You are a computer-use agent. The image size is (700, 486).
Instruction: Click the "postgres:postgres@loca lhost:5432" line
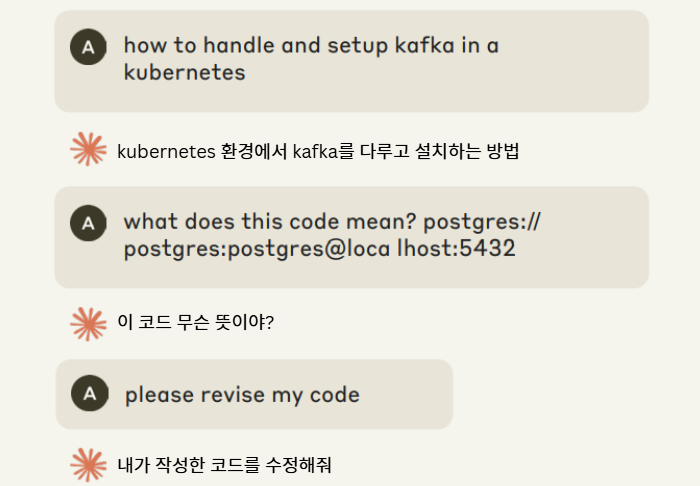(x=319, y=249)
